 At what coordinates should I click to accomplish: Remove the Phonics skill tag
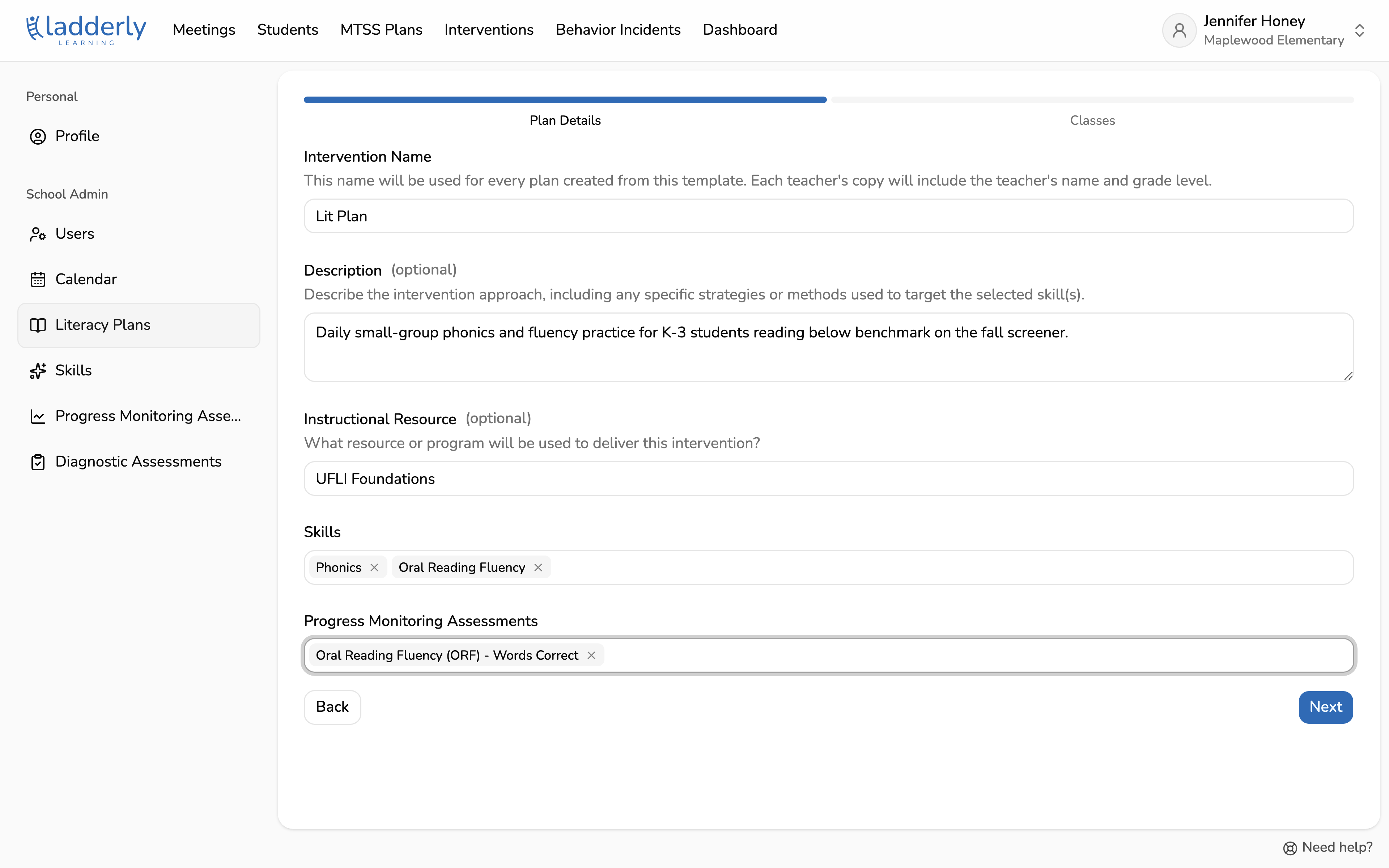coord(374,567)
